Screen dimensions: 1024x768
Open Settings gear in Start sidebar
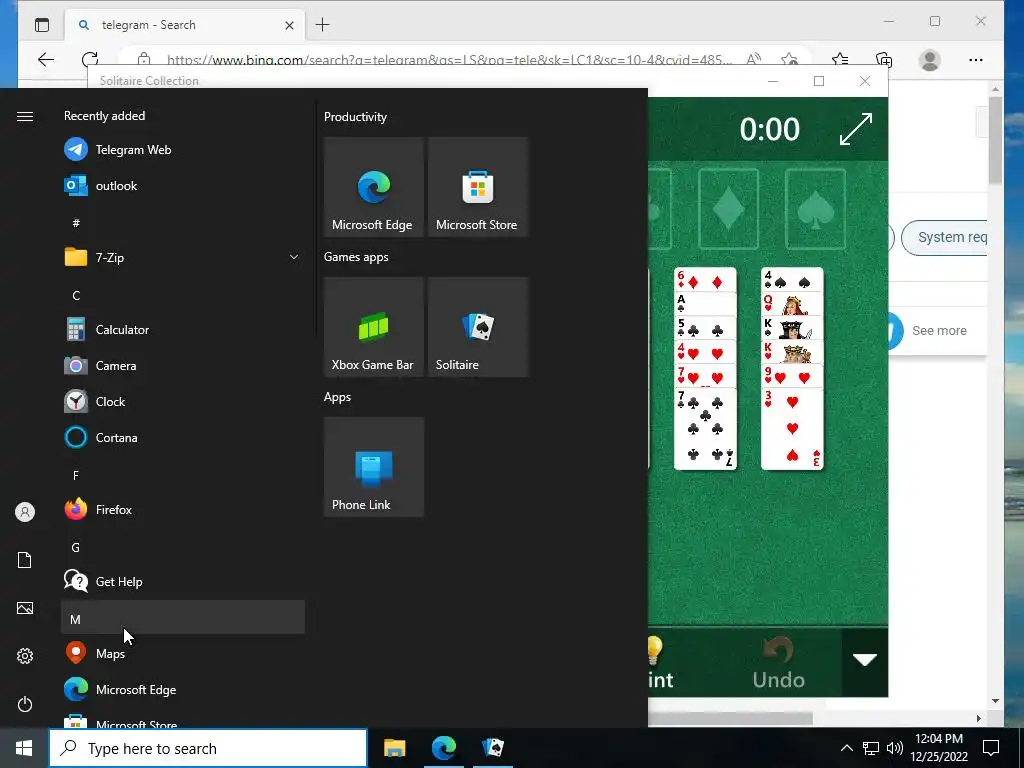pyautogui.click(x=25, y=656)
